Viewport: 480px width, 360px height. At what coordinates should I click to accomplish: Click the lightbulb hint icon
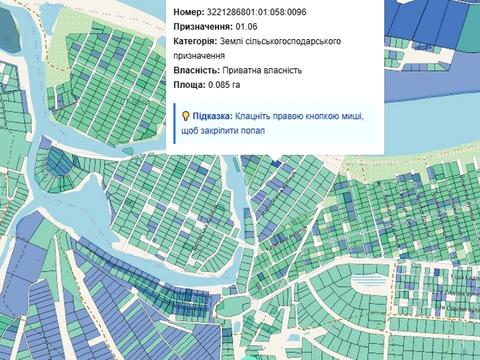coord(185,116)
